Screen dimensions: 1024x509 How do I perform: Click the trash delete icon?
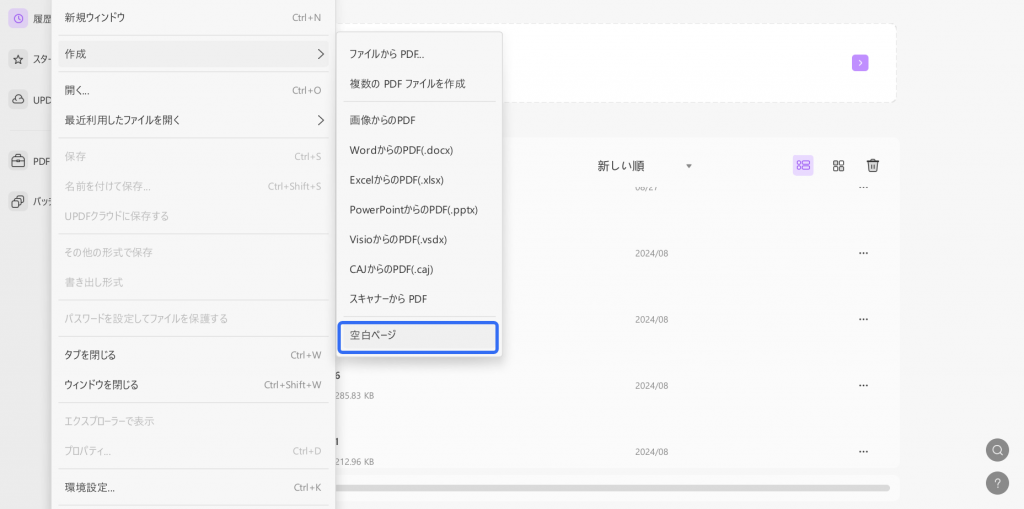click(872, 165)
